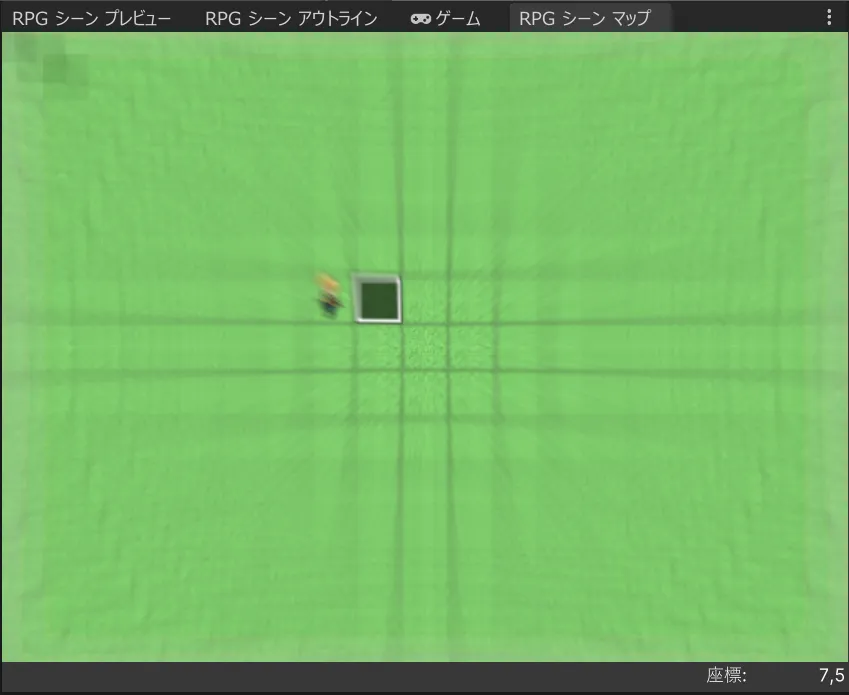Select the map tile directly below the highlighted tile
The image size is (849, 695).
click(x=378, y=347)
